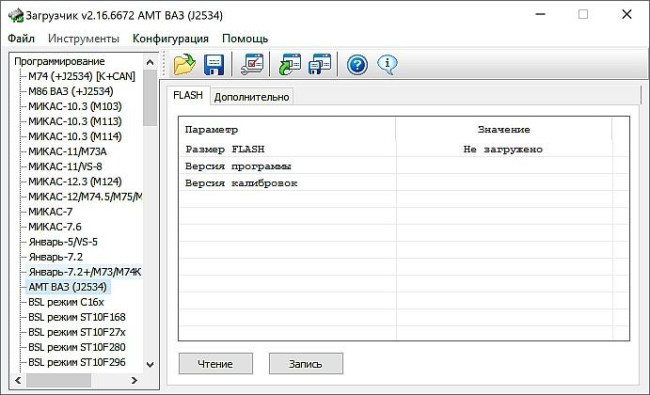Select BSL режим ST10F168 in the tree
Image resolution: width=650 pixels, height=395 pixels.
[x=77, y=317]
